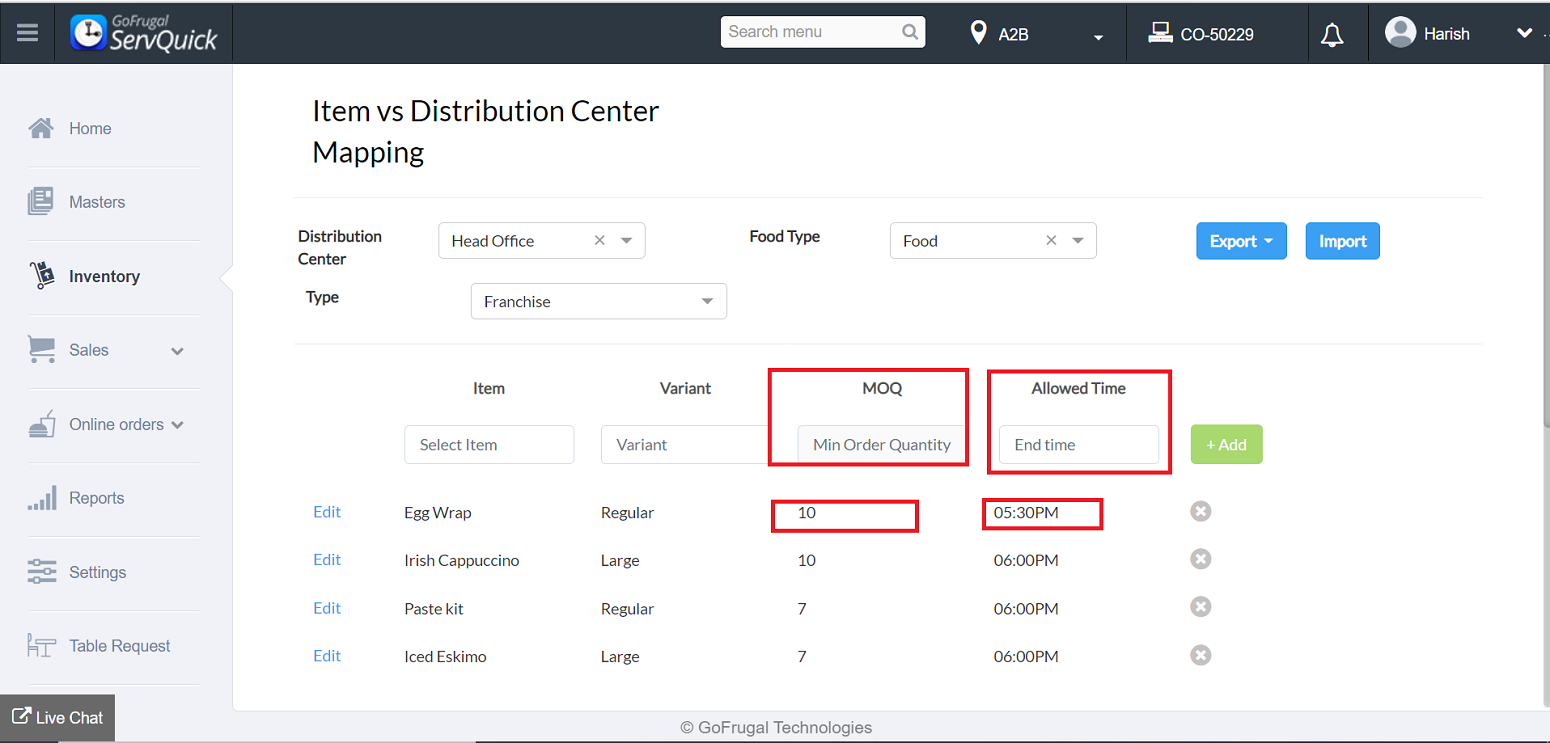1550x743 pixels.
Task: Open Masters in the sidebar
Action: pyautogui.click(x=97, y=202)
